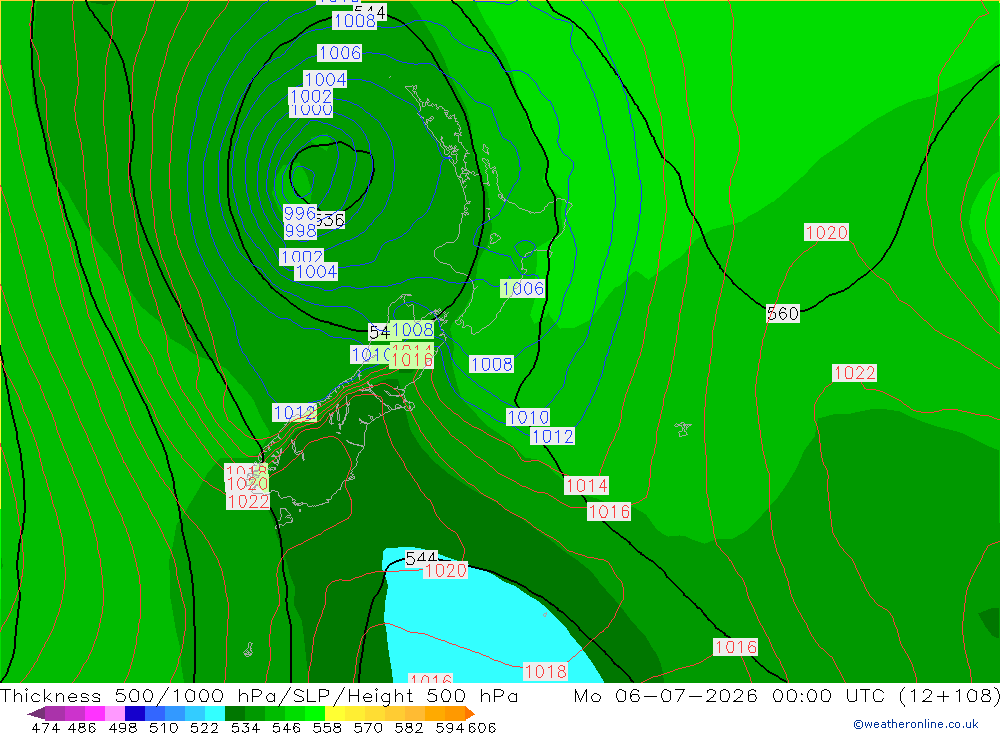Click legend value 606
The height and width of the screenshot is (733, 1000).
point(481,727)
